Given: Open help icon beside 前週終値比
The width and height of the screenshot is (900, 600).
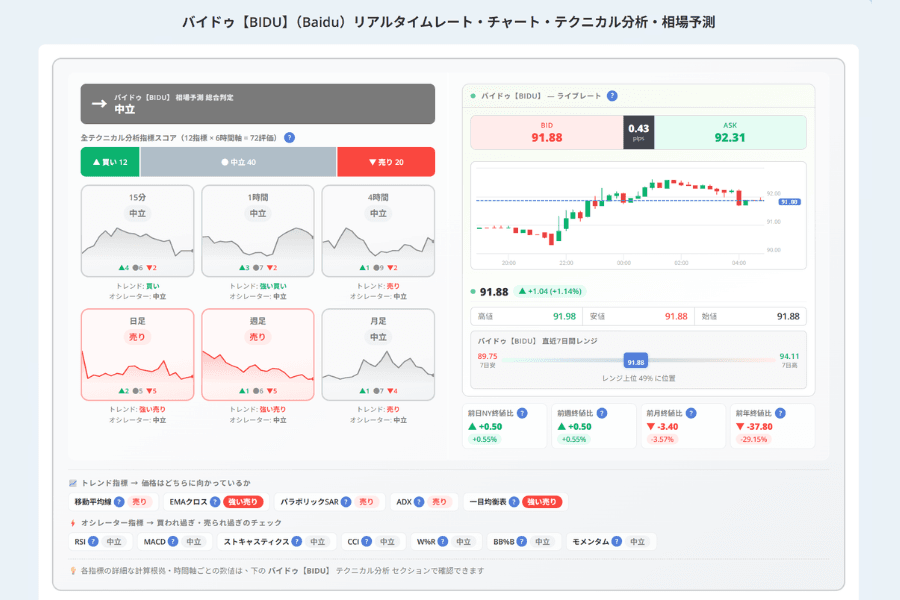Looking at the screenshot, I should [x=602, y=413].
